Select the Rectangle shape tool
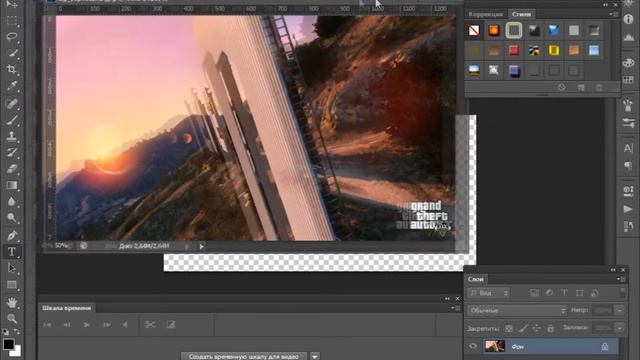Viewport: 640px width, 360px height. pyautogui.click(x=12, y=284)
